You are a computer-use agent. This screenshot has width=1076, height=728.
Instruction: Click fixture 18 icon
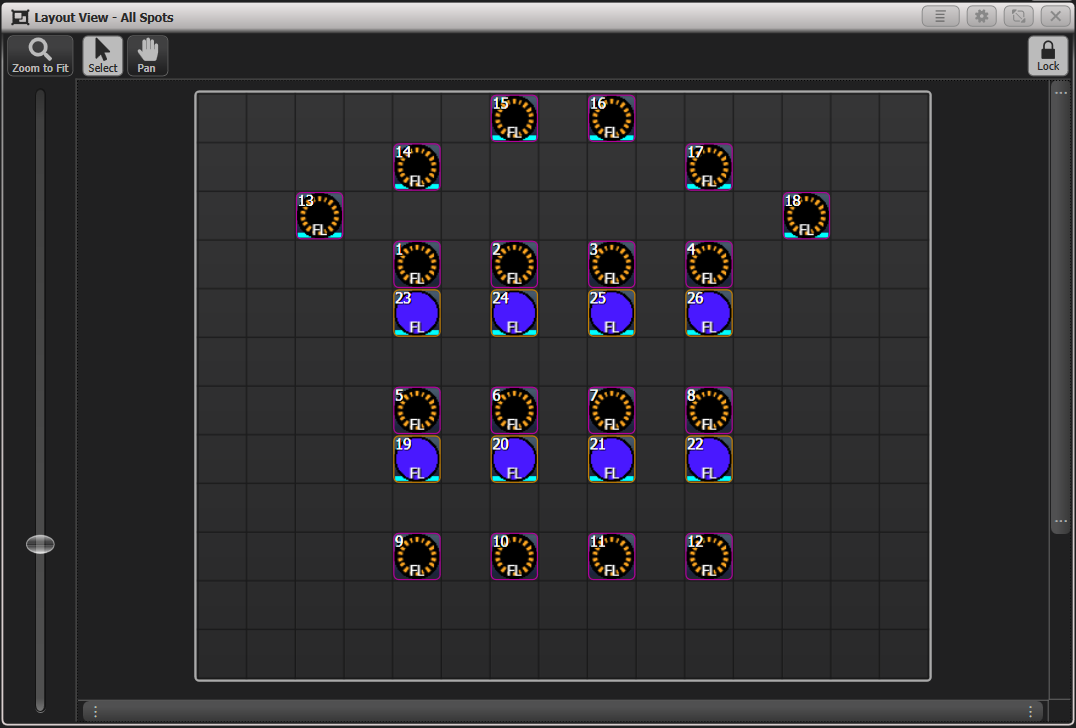[x=805, y=216]
